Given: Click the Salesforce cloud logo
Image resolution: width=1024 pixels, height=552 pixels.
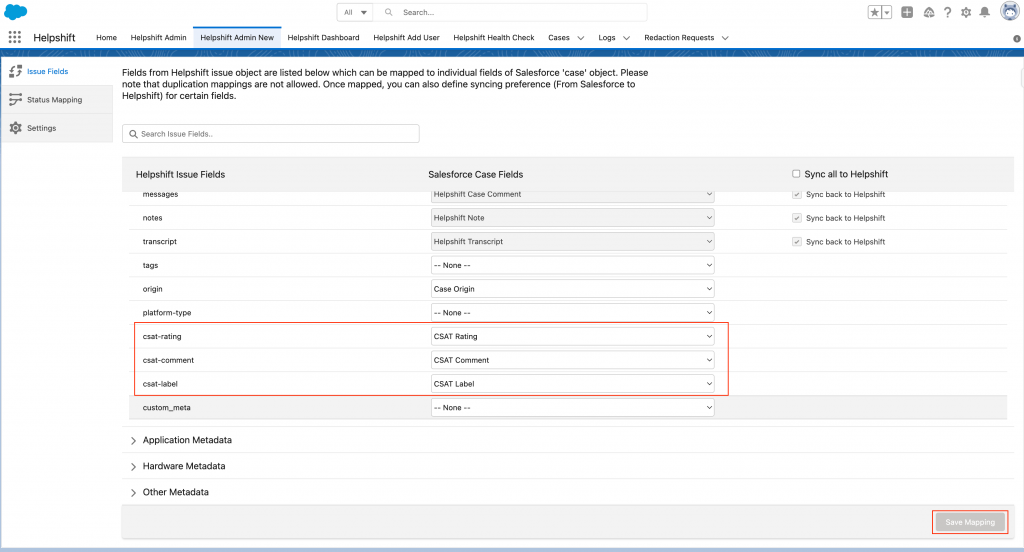Looking at the screenshot, I should tap(16, 12).
